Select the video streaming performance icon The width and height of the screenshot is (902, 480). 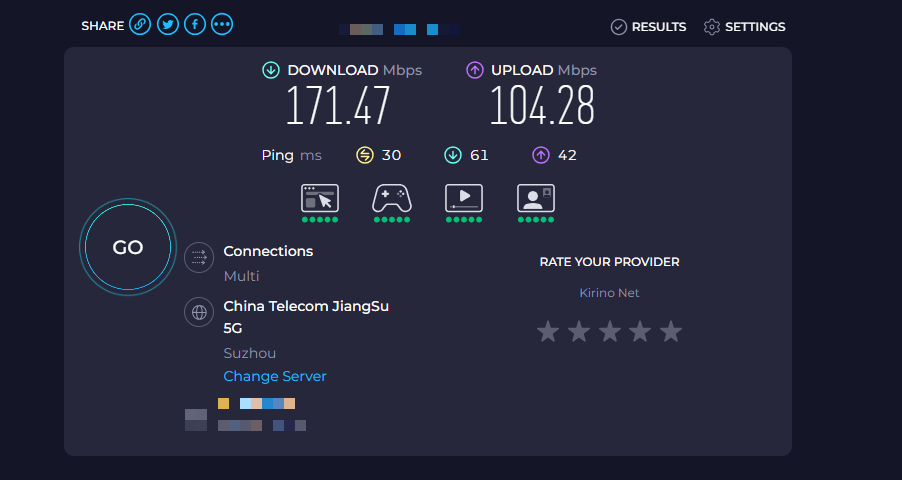pos(464,198)
